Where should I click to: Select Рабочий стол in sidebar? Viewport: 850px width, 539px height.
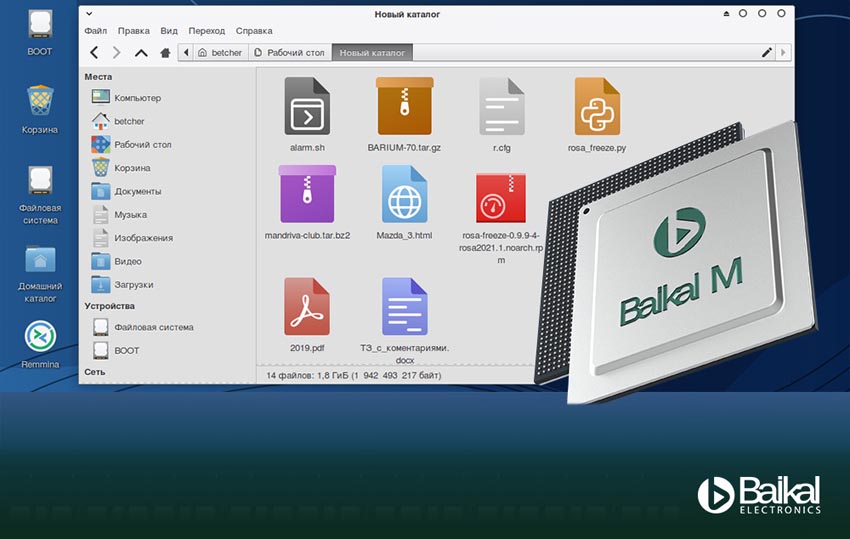coord(132,144)
